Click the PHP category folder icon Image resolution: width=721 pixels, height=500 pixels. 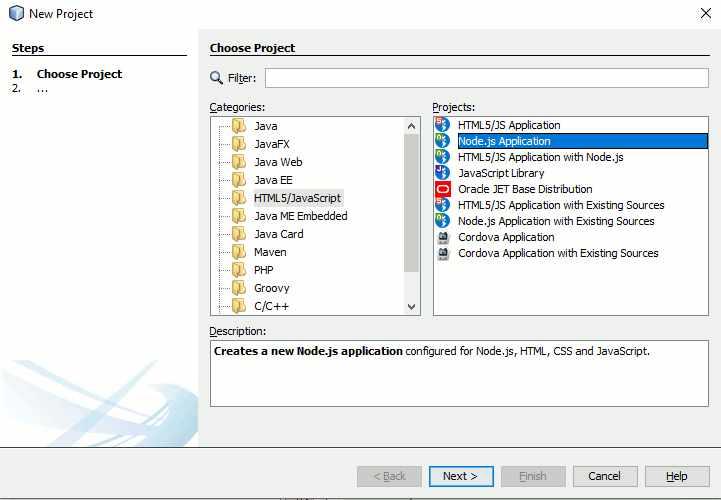(x=239, y=270)
